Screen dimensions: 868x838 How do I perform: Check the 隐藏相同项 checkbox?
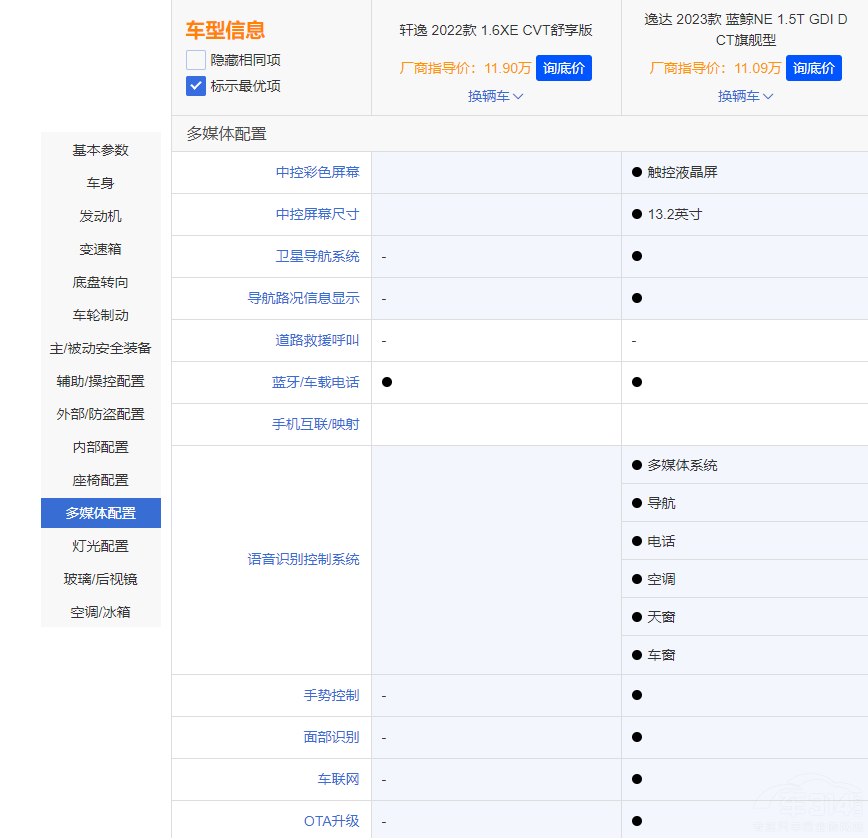point(196,60)
